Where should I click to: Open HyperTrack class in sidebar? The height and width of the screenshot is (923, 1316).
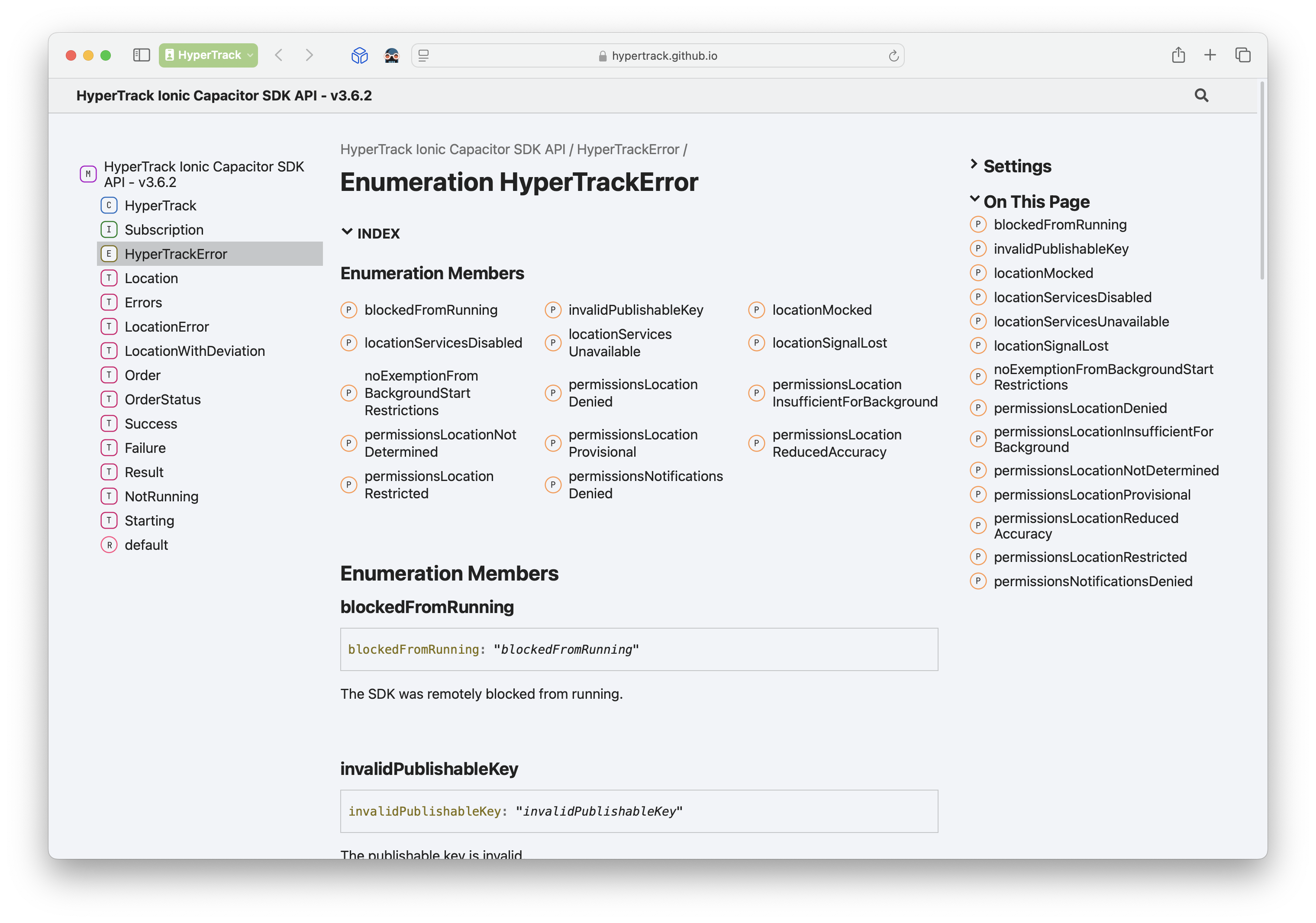[160, 205]
